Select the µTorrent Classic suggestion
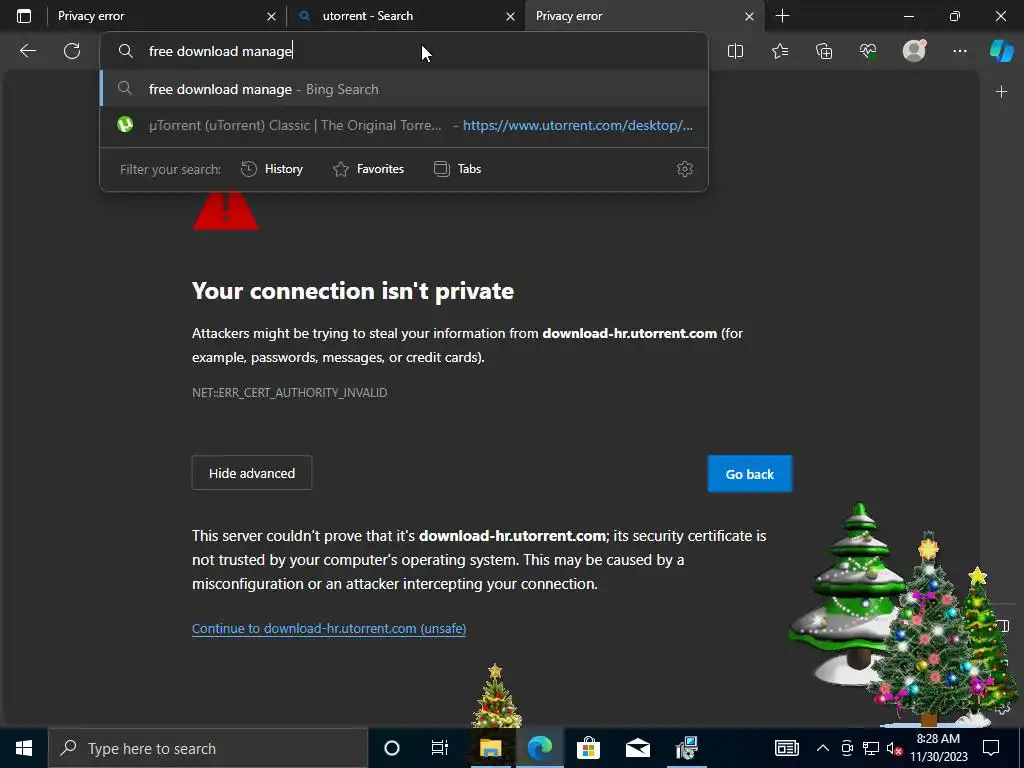This screenshot has height=768, width=1024. pyautogui.click(x=404, y=125)
